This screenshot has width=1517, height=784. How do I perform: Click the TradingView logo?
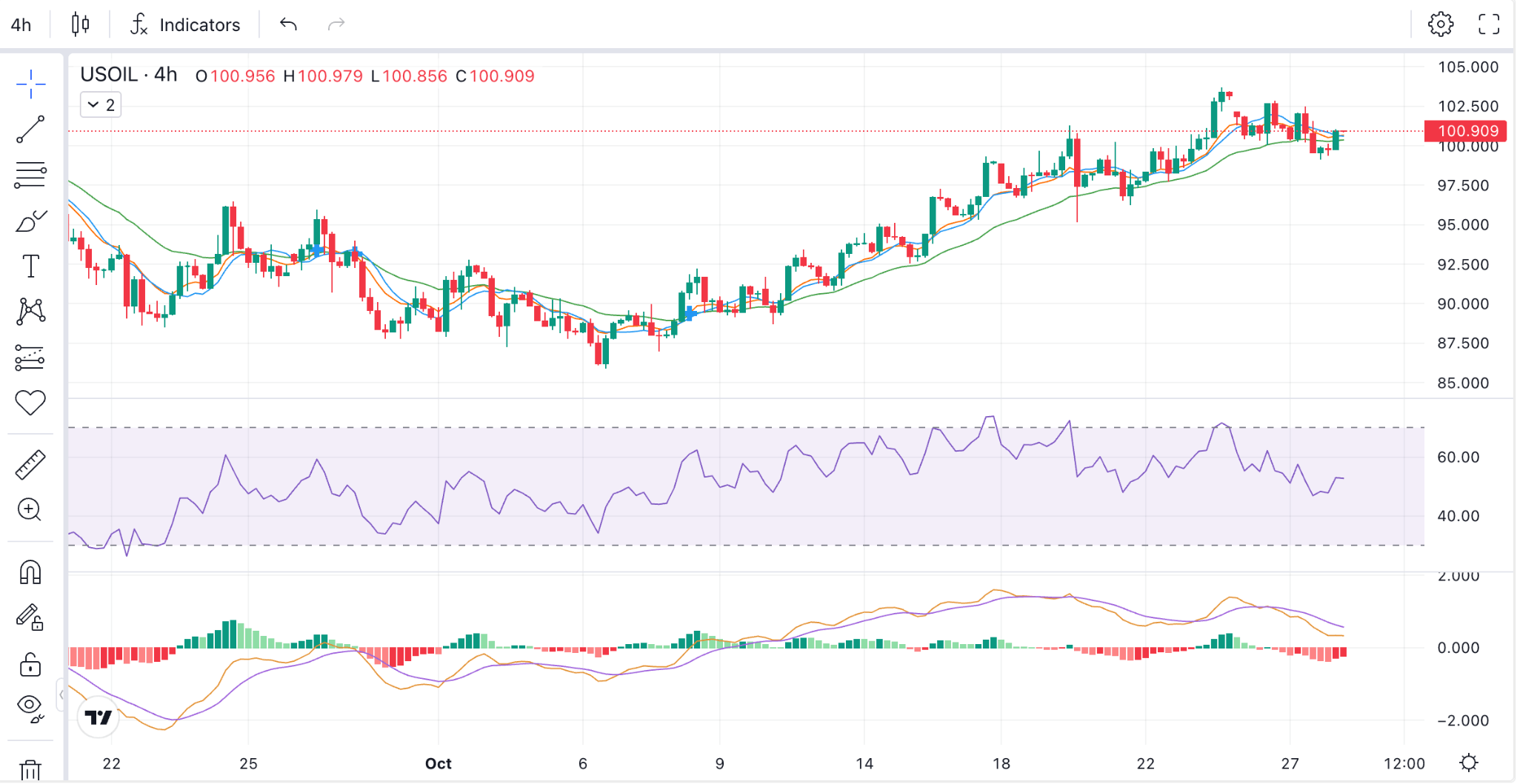tap(99, 717)
